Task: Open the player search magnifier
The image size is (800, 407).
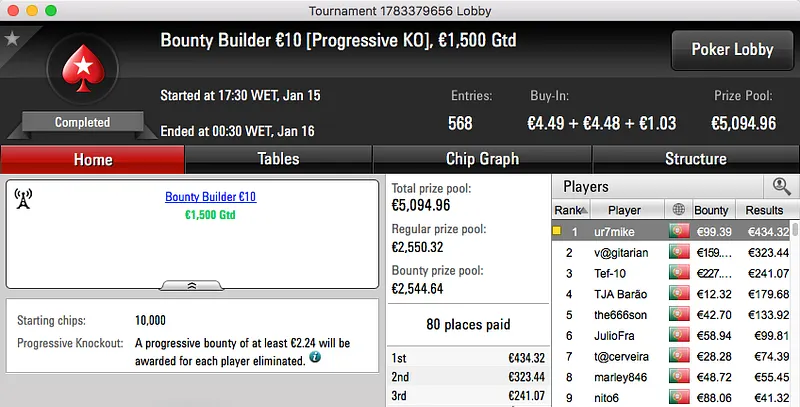Action: 781,186
